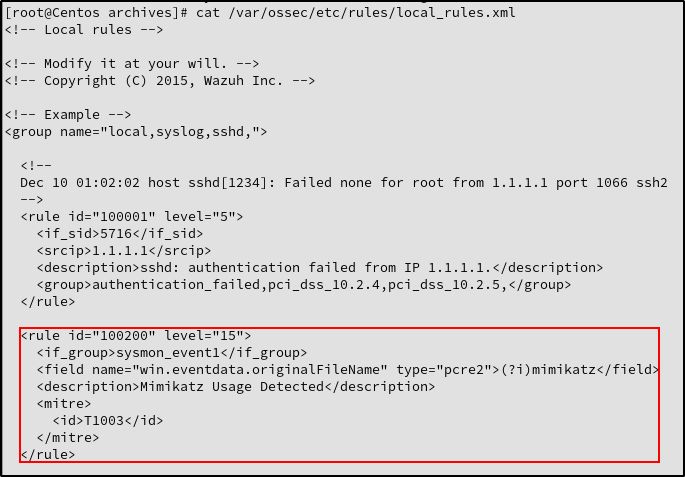This screenshot has height=477, width=685.
Task: Click the Mimikatz Usage Detected description
Action: (236, 387)
